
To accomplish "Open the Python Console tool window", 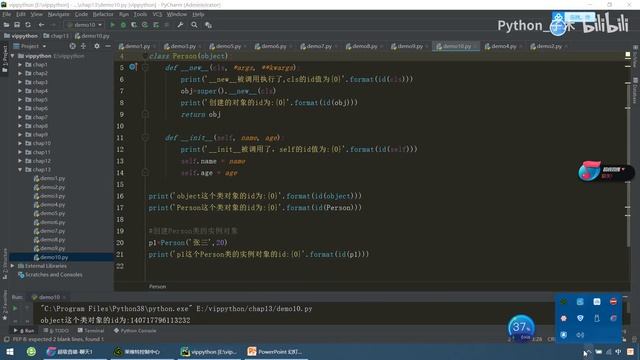I will 135,330.
